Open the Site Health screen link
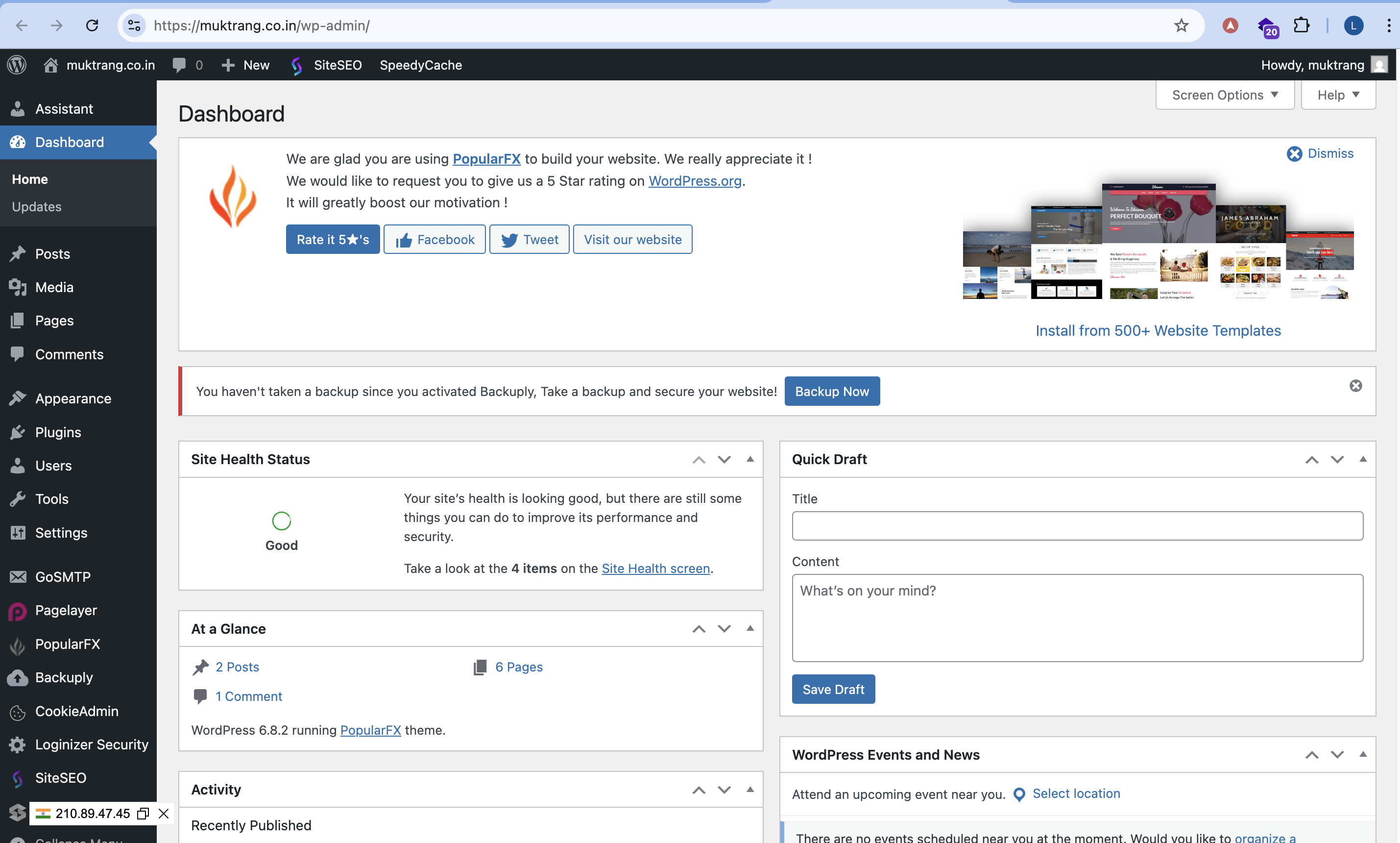 coord(655,569)
